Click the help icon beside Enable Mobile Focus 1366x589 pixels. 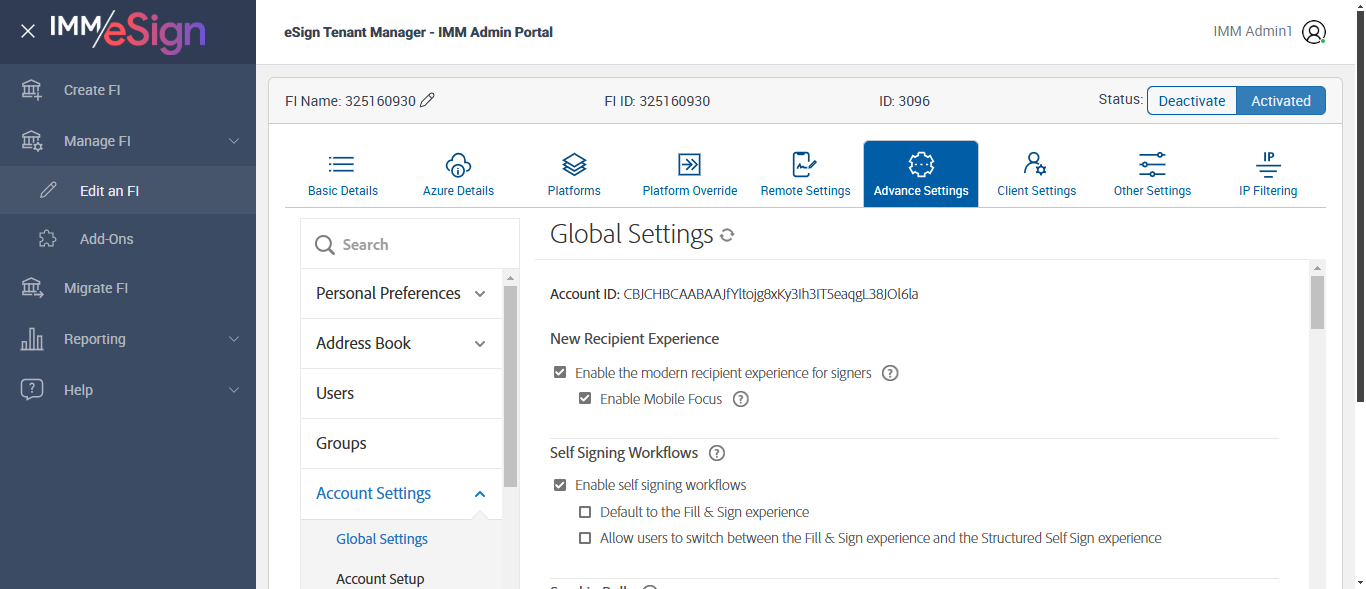tap(741, 399)
